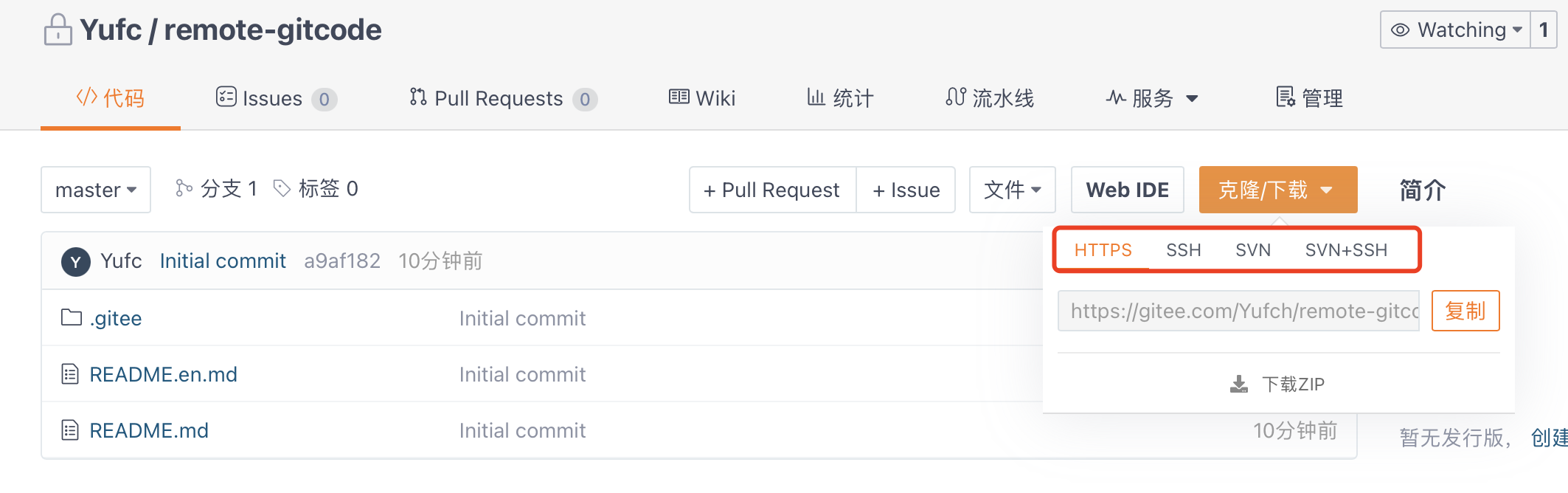Collapse the 克隆/下载 dropdown
Image resolution: width=1568 pixels, height=493 pixels.
[1277, 190]
